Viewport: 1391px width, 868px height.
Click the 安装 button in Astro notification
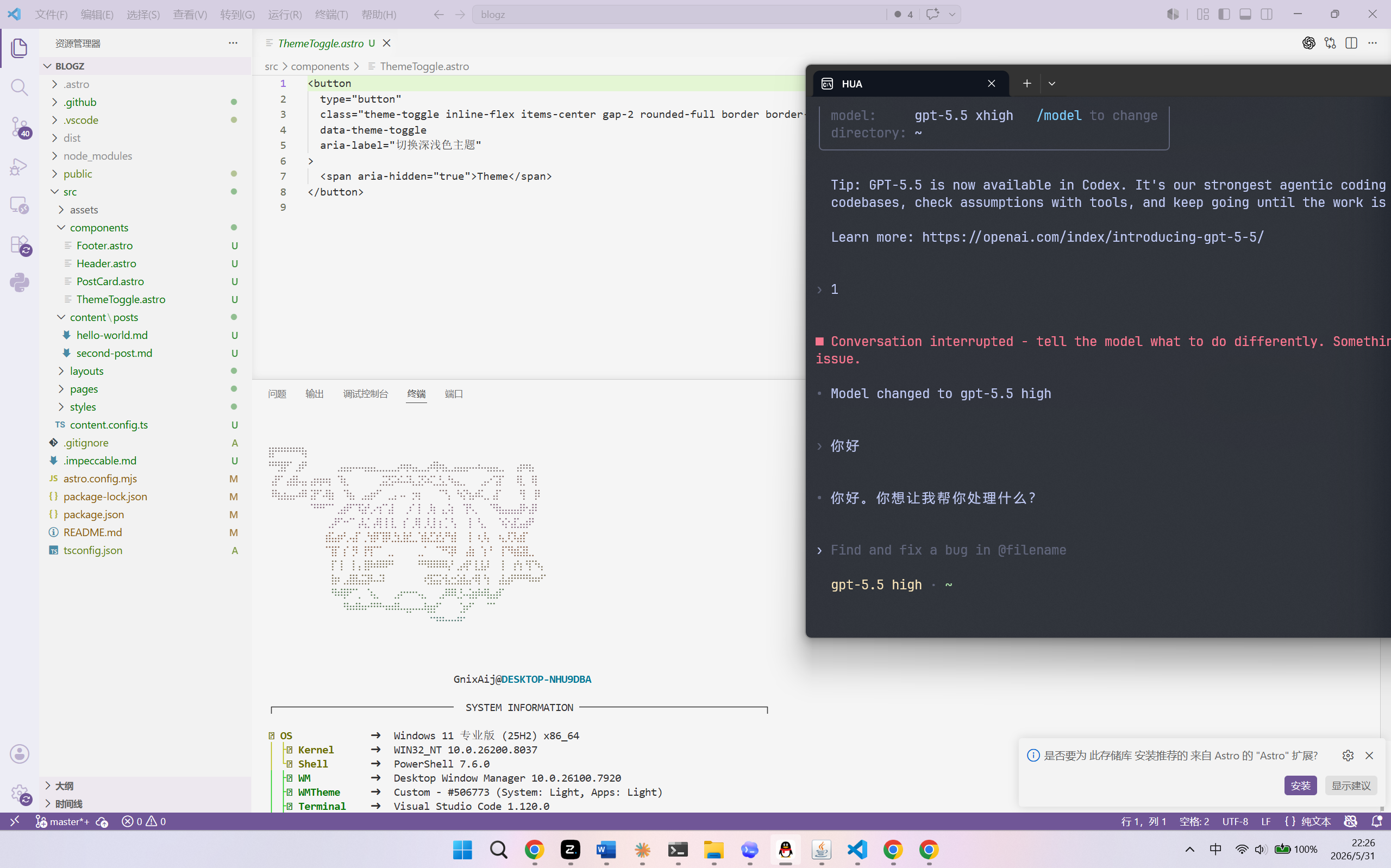pos(1300,785)
